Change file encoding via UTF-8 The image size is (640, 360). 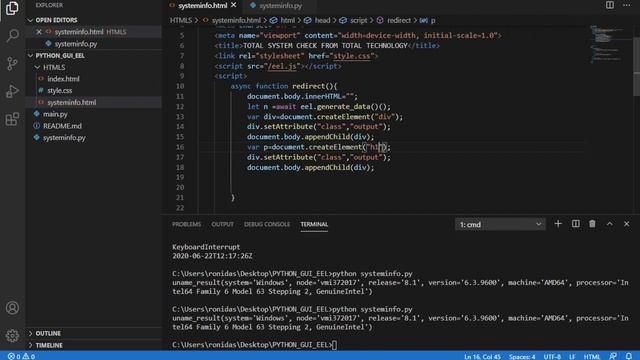[x=552, y=356]
